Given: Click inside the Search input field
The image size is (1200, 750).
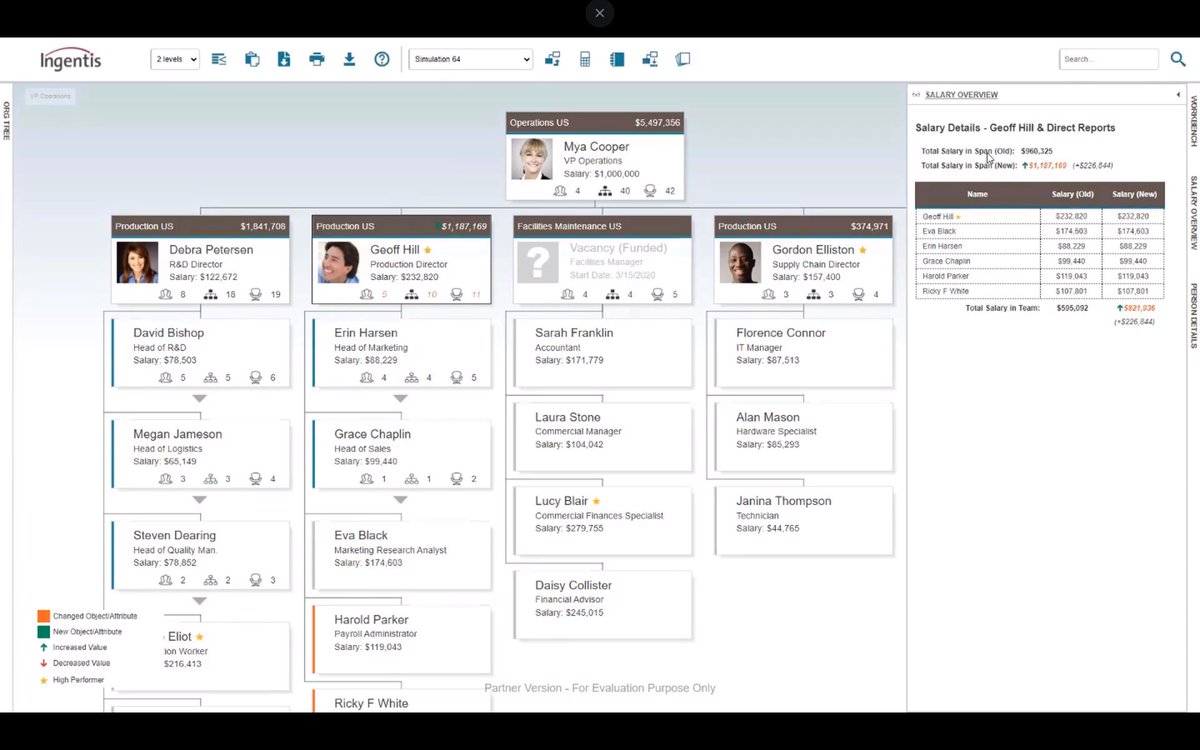Looking at the screenshot, I should coord(1108,59).
